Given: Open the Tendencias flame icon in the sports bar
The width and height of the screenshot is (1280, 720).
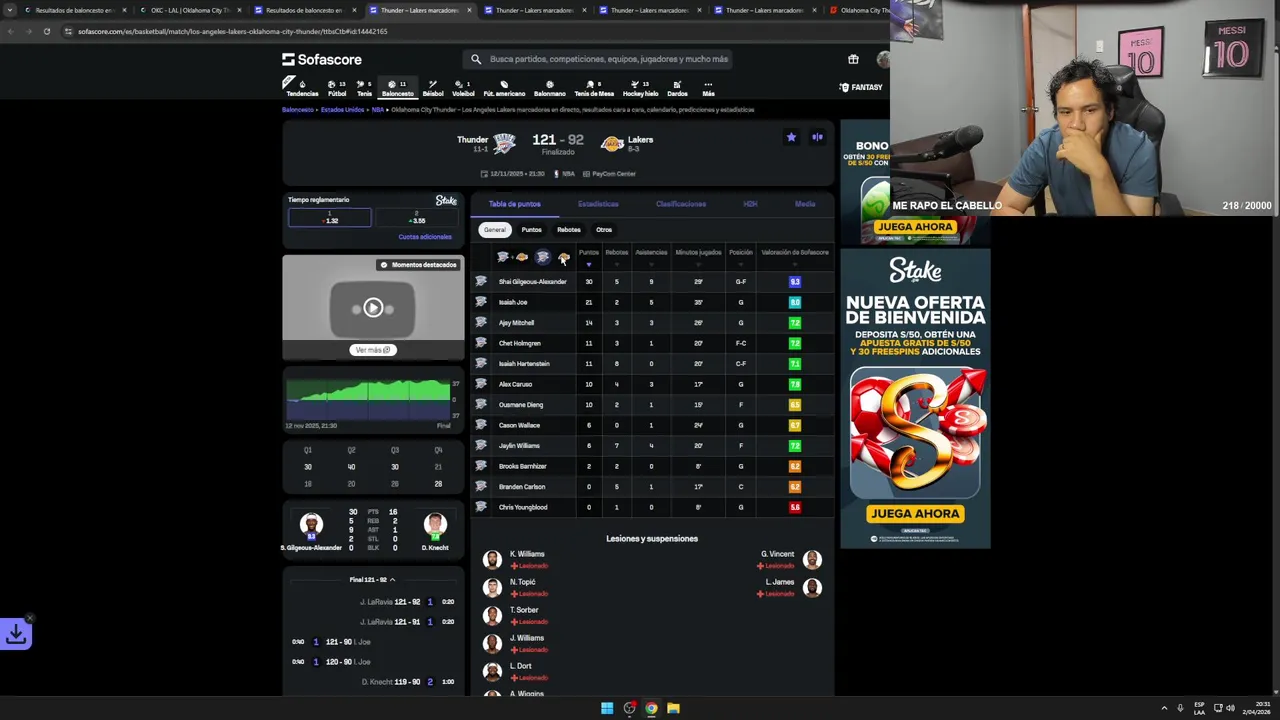Looking at the screenshot, I should click(302, 88).
